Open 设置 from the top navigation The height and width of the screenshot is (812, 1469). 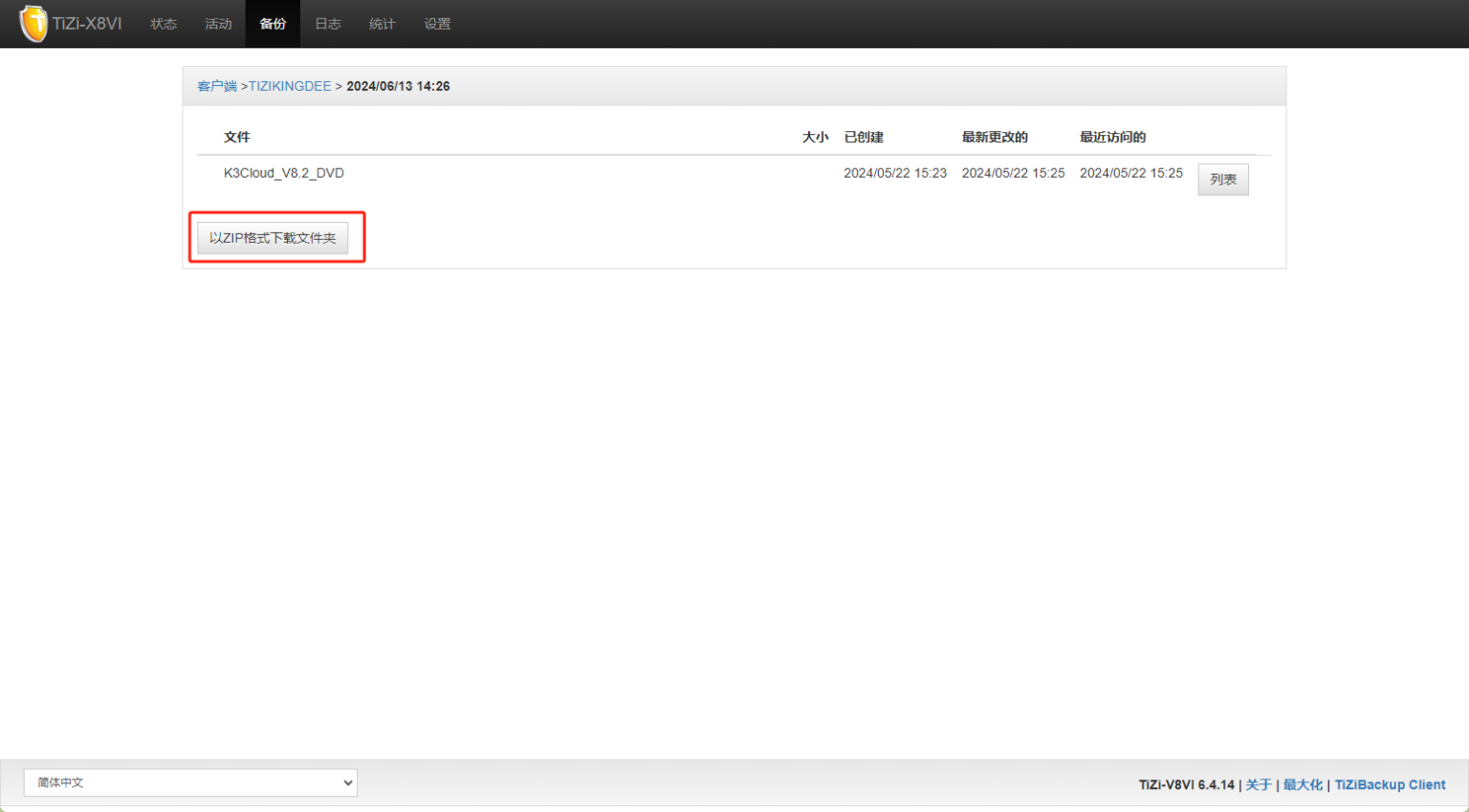437,24
